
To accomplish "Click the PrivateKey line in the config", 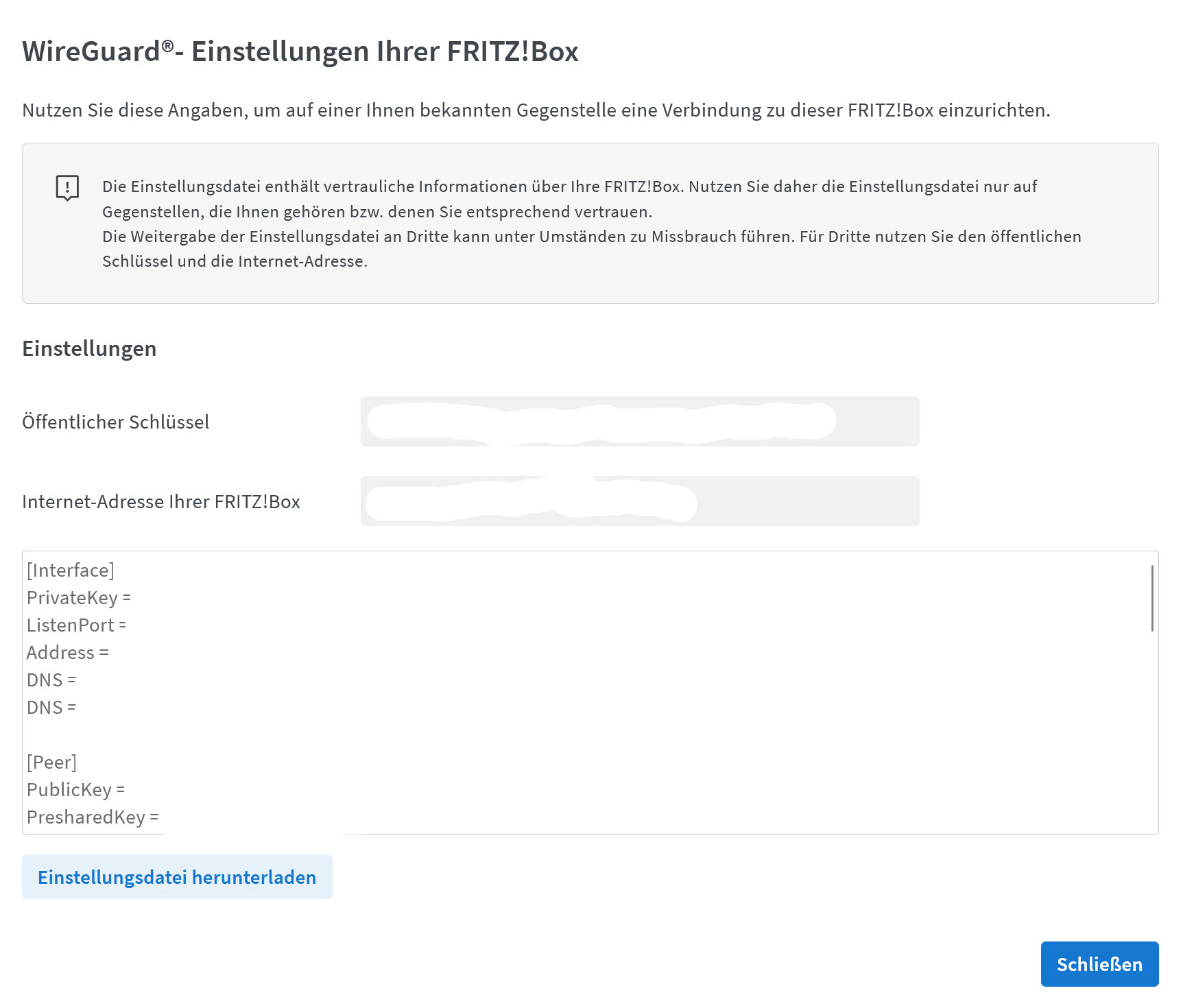I will click(79, 598).
